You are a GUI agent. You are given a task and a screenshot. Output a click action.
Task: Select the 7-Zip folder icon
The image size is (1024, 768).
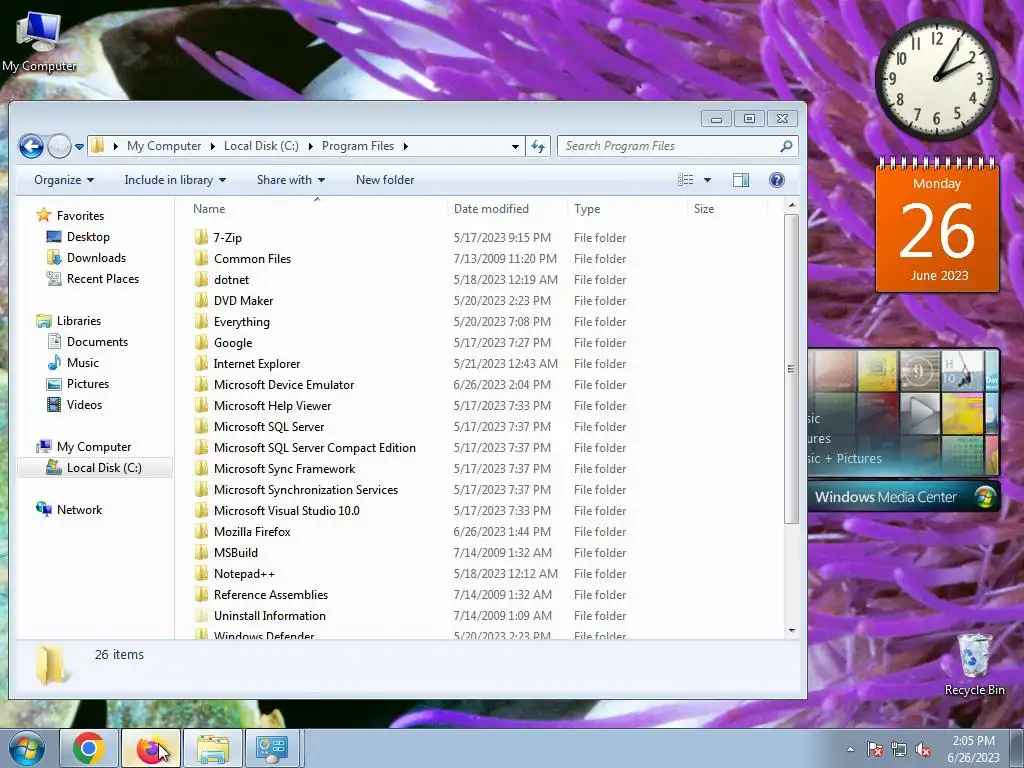pyautogui.click(x=202, y=237)
